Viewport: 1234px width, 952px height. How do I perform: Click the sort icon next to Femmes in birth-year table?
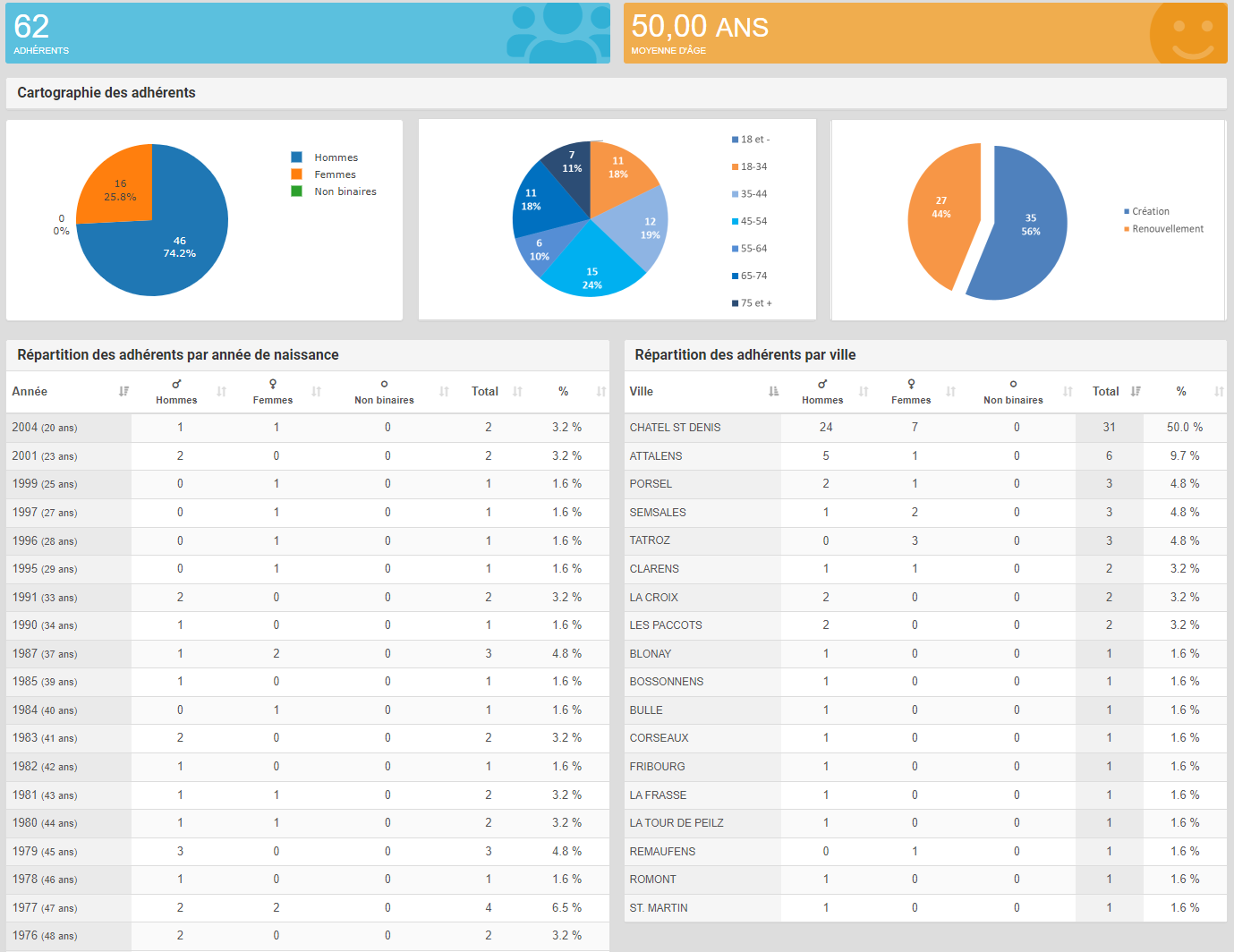(x=316, y=392)
